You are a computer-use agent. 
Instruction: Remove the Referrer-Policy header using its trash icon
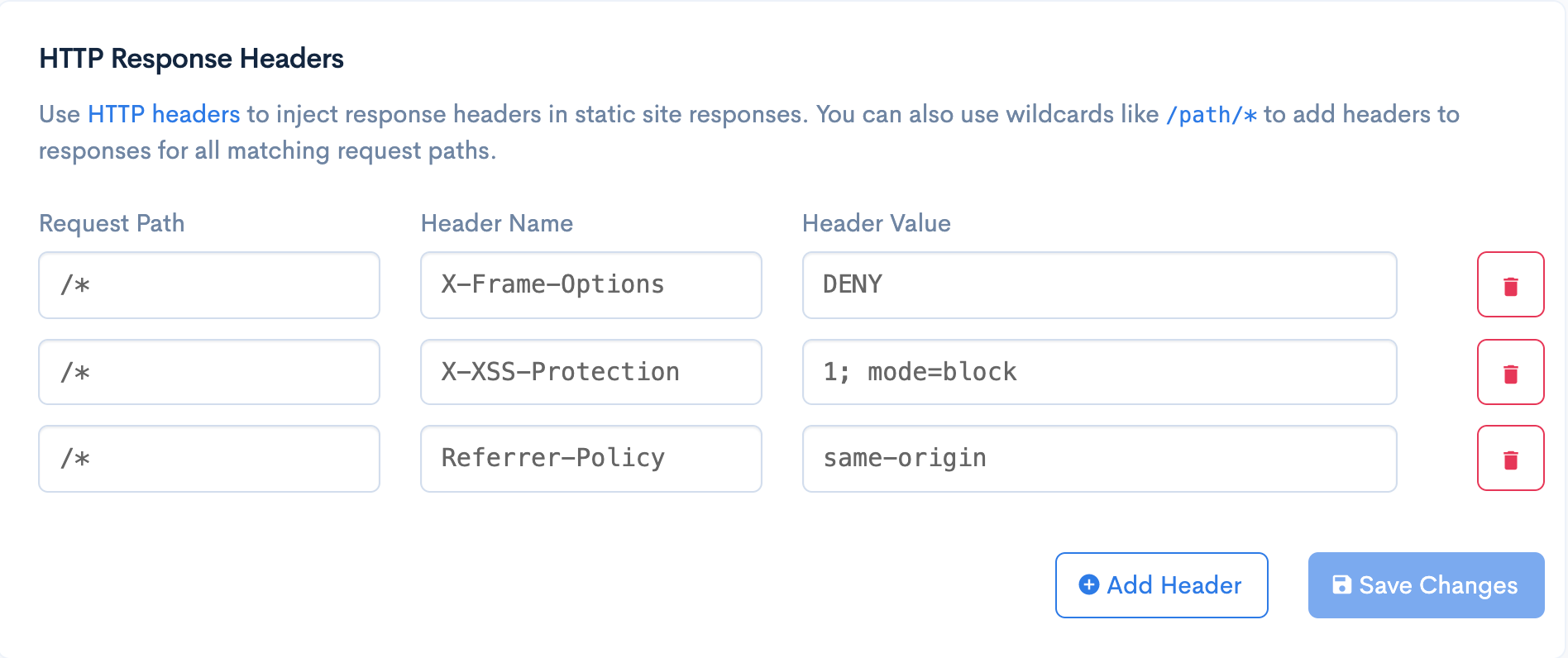1511,458
